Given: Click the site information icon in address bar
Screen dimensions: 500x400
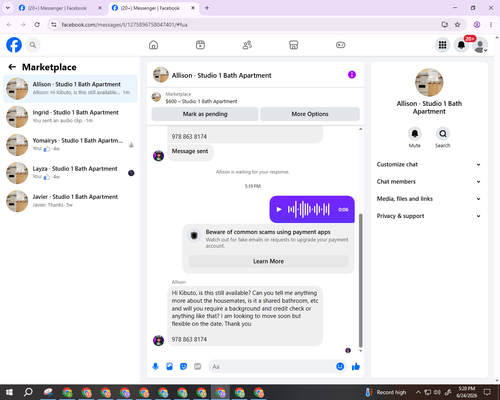Looking at the screenshot, I should pyautogui.click(x=54, y=25).
